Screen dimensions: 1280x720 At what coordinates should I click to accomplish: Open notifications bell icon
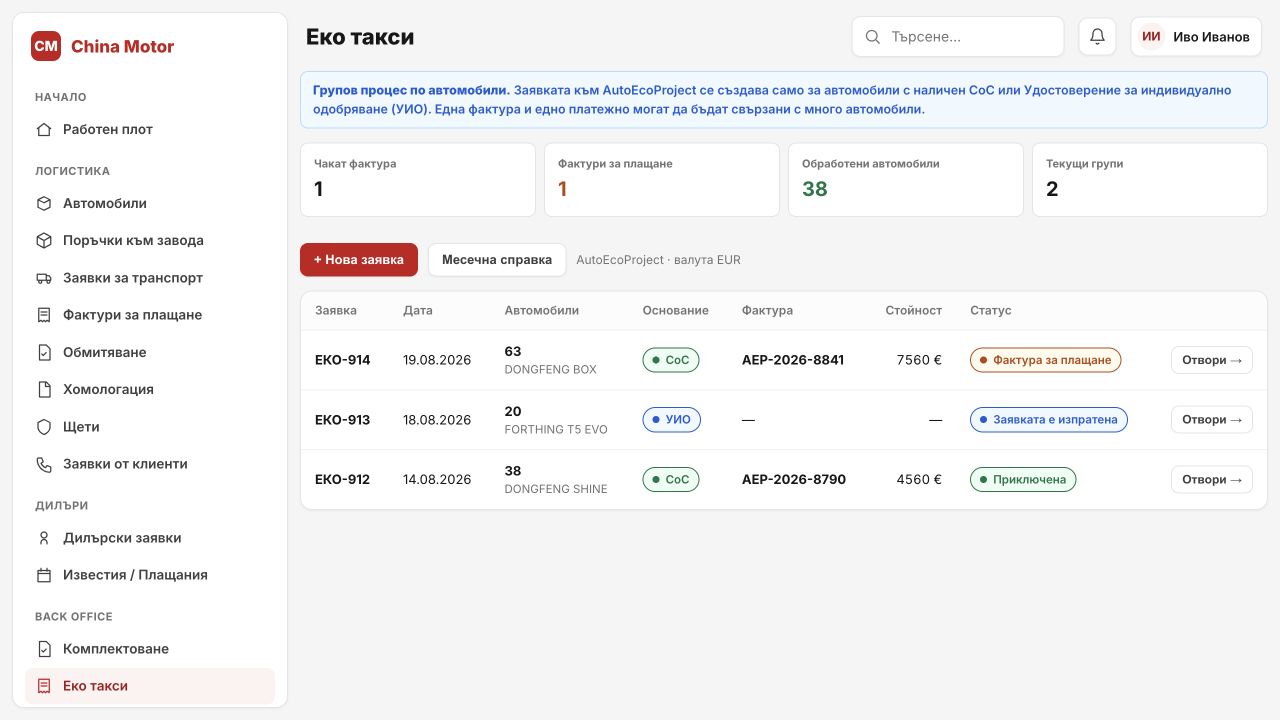(1097, 37)
